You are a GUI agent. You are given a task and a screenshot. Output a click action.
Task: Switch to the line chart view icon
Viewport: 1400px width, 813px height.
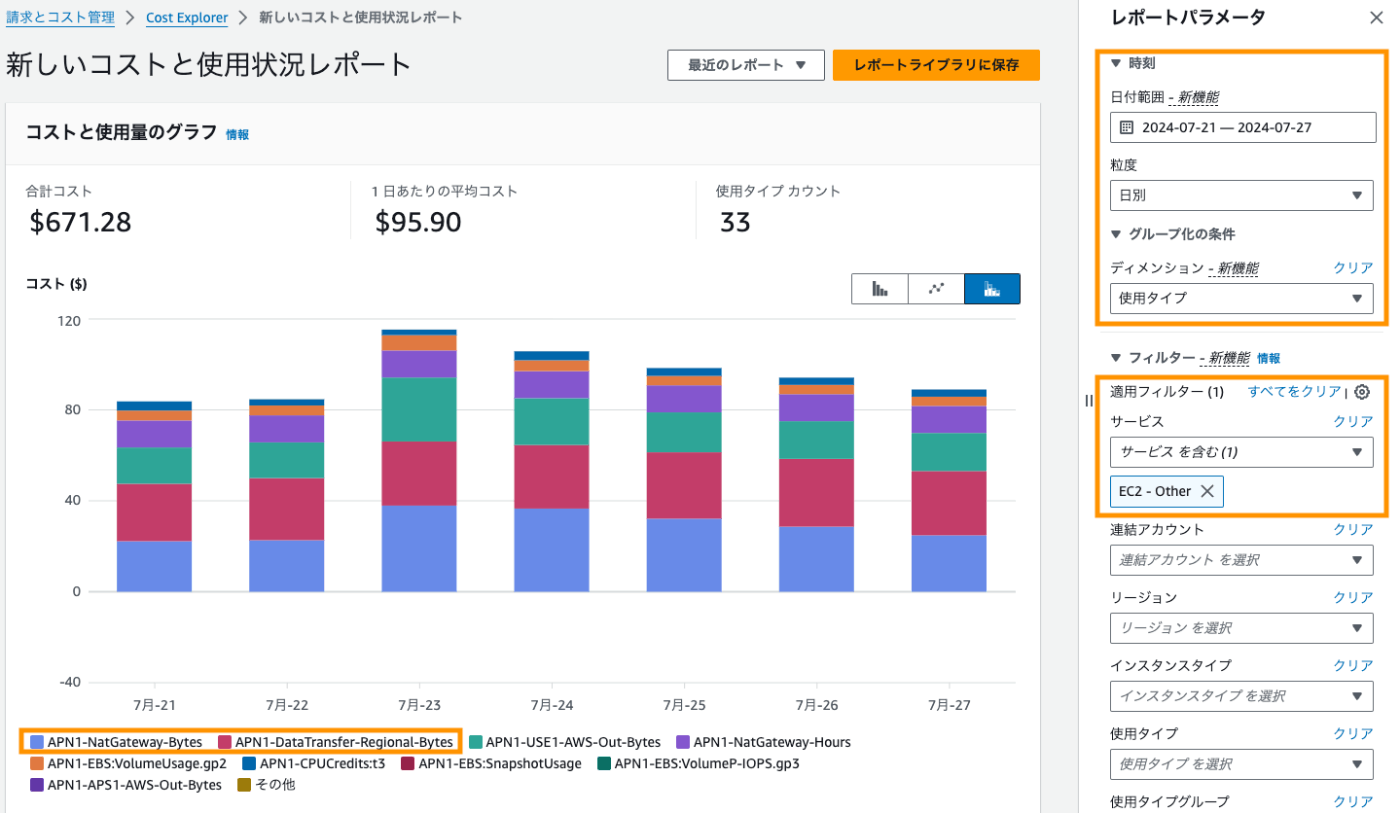[x=936, y=288]
